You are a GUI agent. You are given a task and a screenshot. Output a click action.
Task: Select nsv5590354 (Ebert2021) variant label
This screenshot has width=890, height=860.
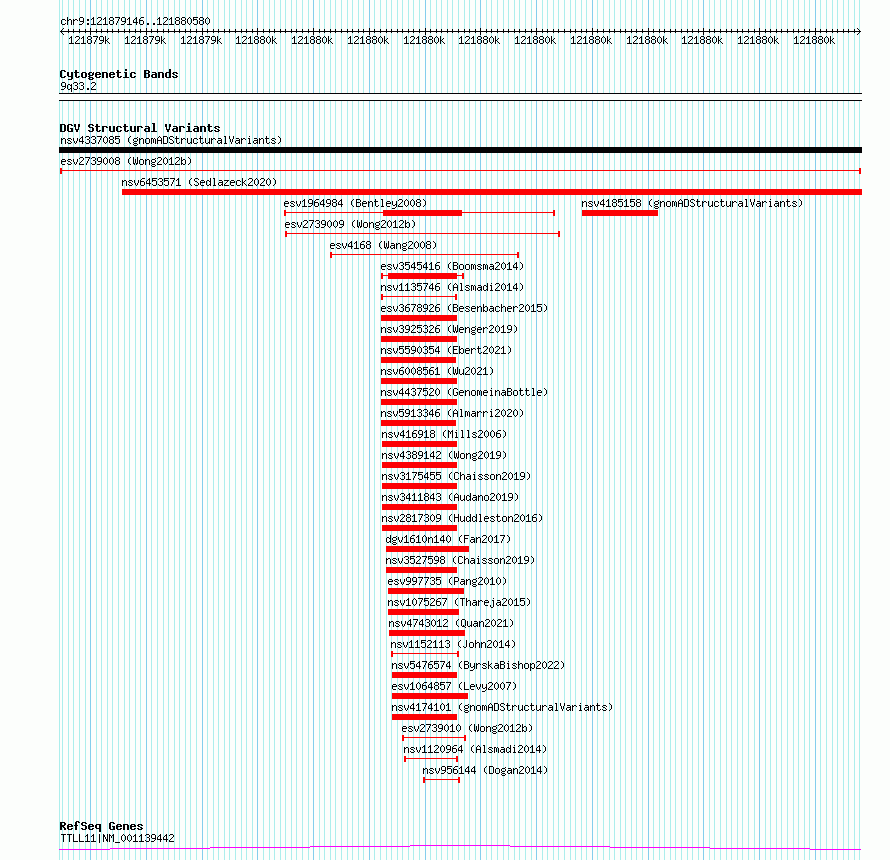pyautogui.click(x=446, y=350)
